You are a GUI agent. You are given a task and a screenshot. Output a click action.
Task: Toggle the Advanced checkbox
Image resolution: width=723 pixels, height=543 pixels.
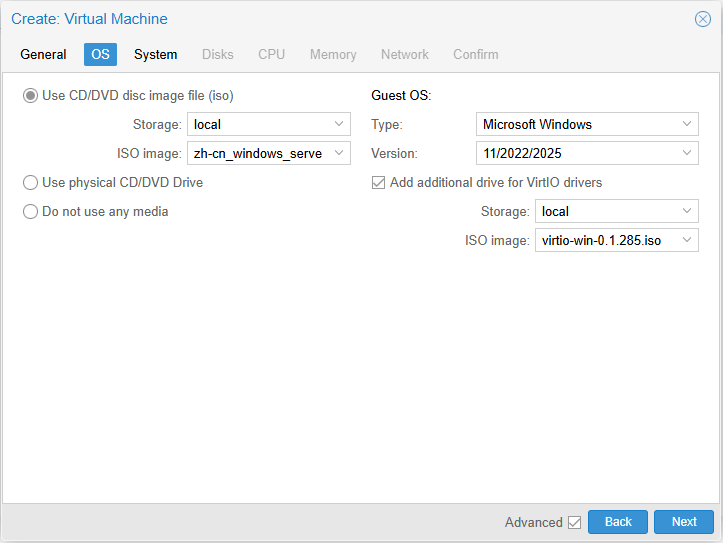coord(574,522)
